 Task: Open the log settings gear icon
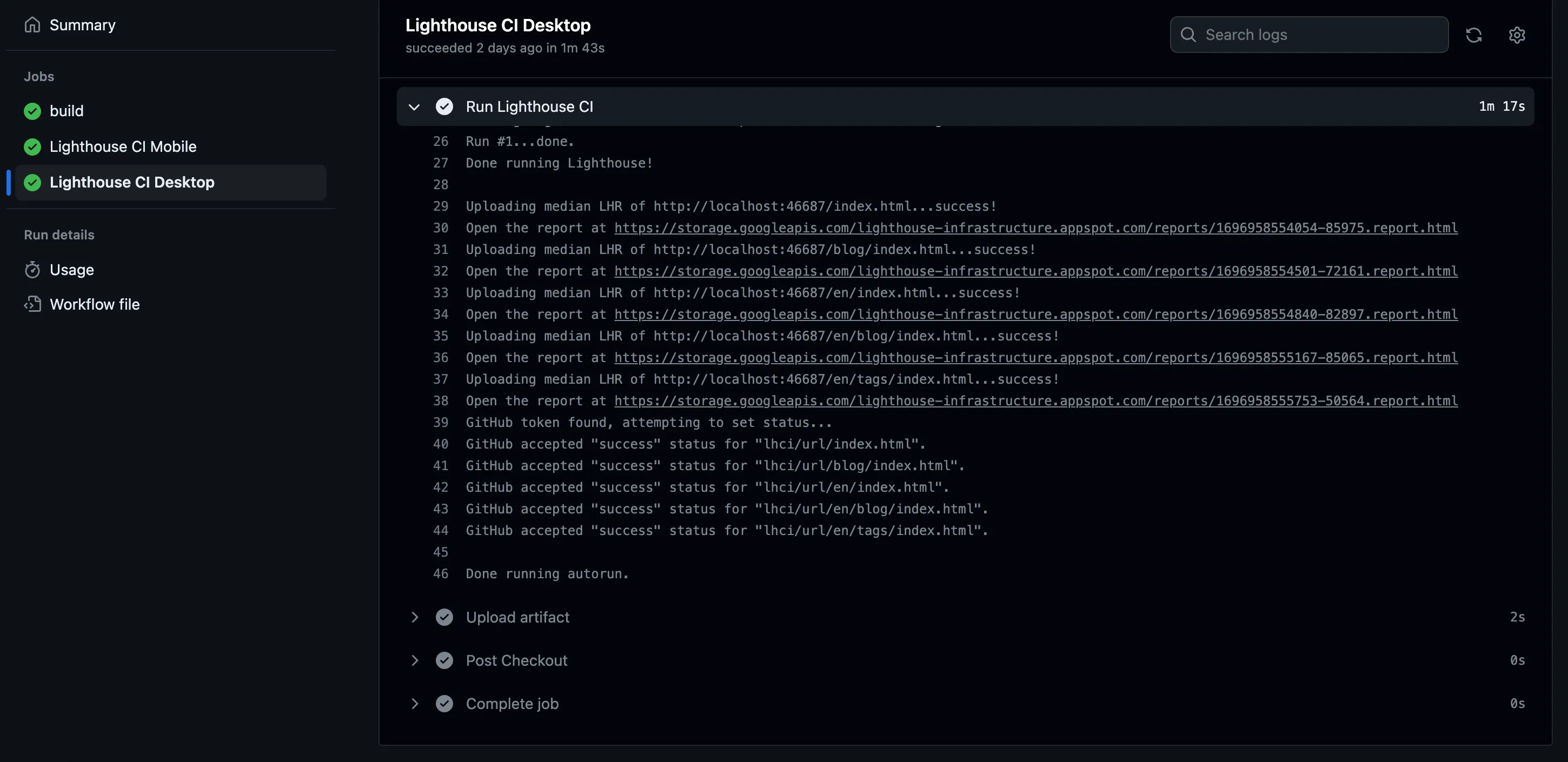tap(1516, 35)
